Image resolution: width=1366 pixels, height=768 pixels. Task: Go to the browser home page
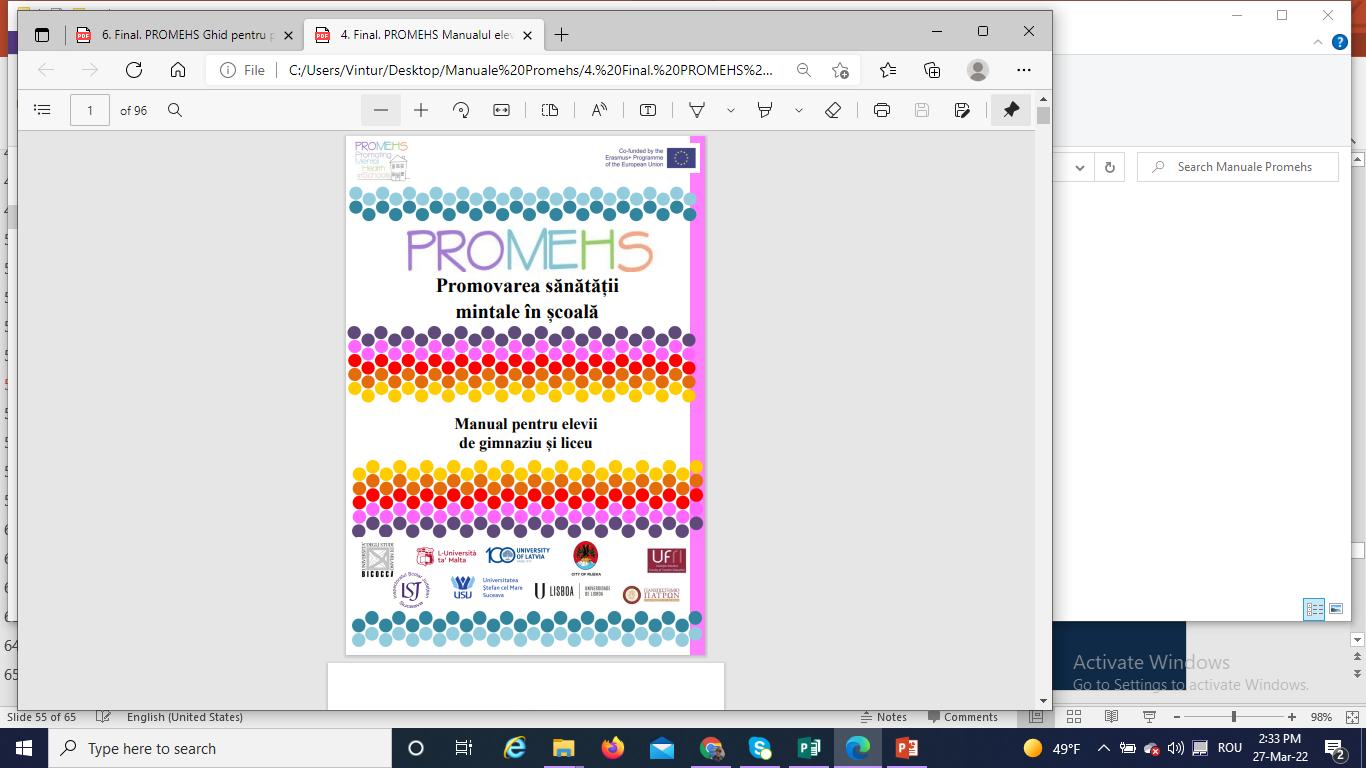pyautogui.click(x=178, y=70)
